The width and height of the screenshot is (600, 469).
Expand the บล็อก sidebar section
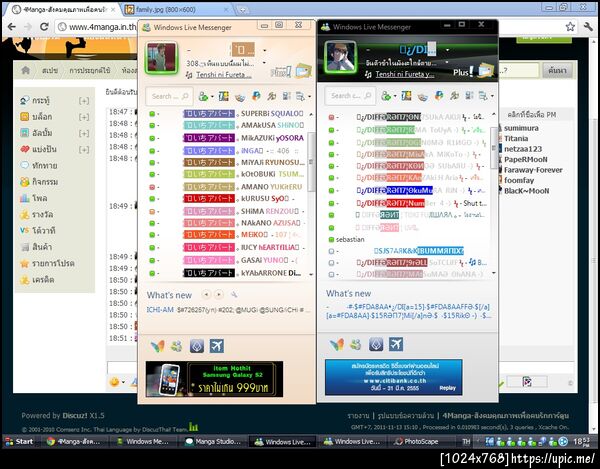(84, 117)
